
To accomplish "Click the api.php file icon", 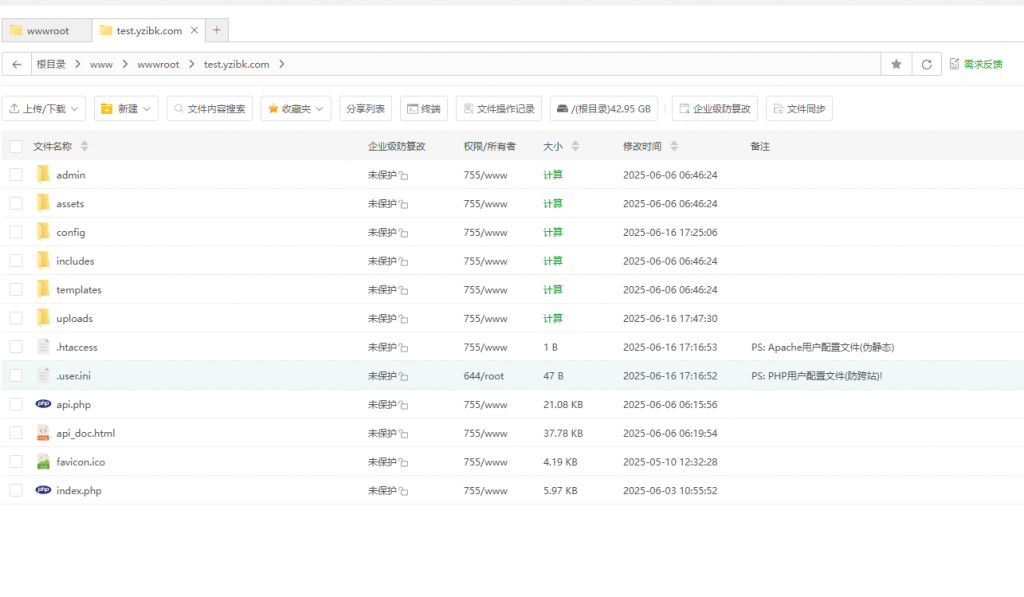I will [43, 405].
